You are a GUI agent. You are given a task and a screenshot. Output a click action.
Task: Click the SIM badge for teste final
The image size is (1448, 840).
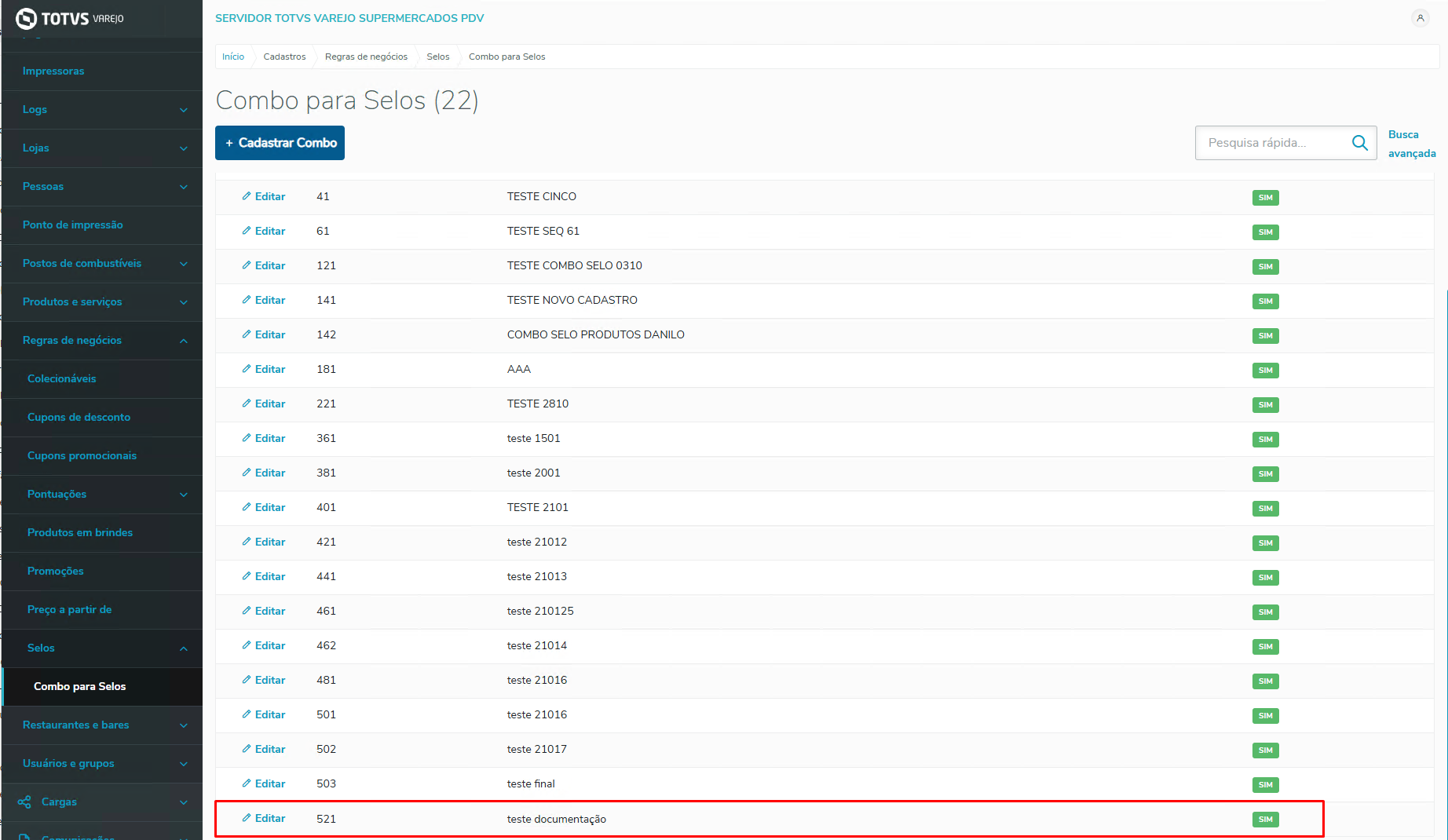[1265, 785]
